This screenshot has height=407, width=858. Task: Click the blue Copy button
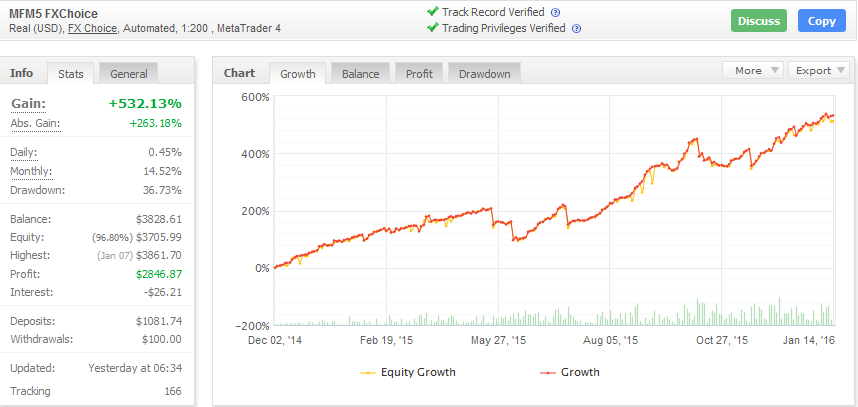click(x=822, y=21)
